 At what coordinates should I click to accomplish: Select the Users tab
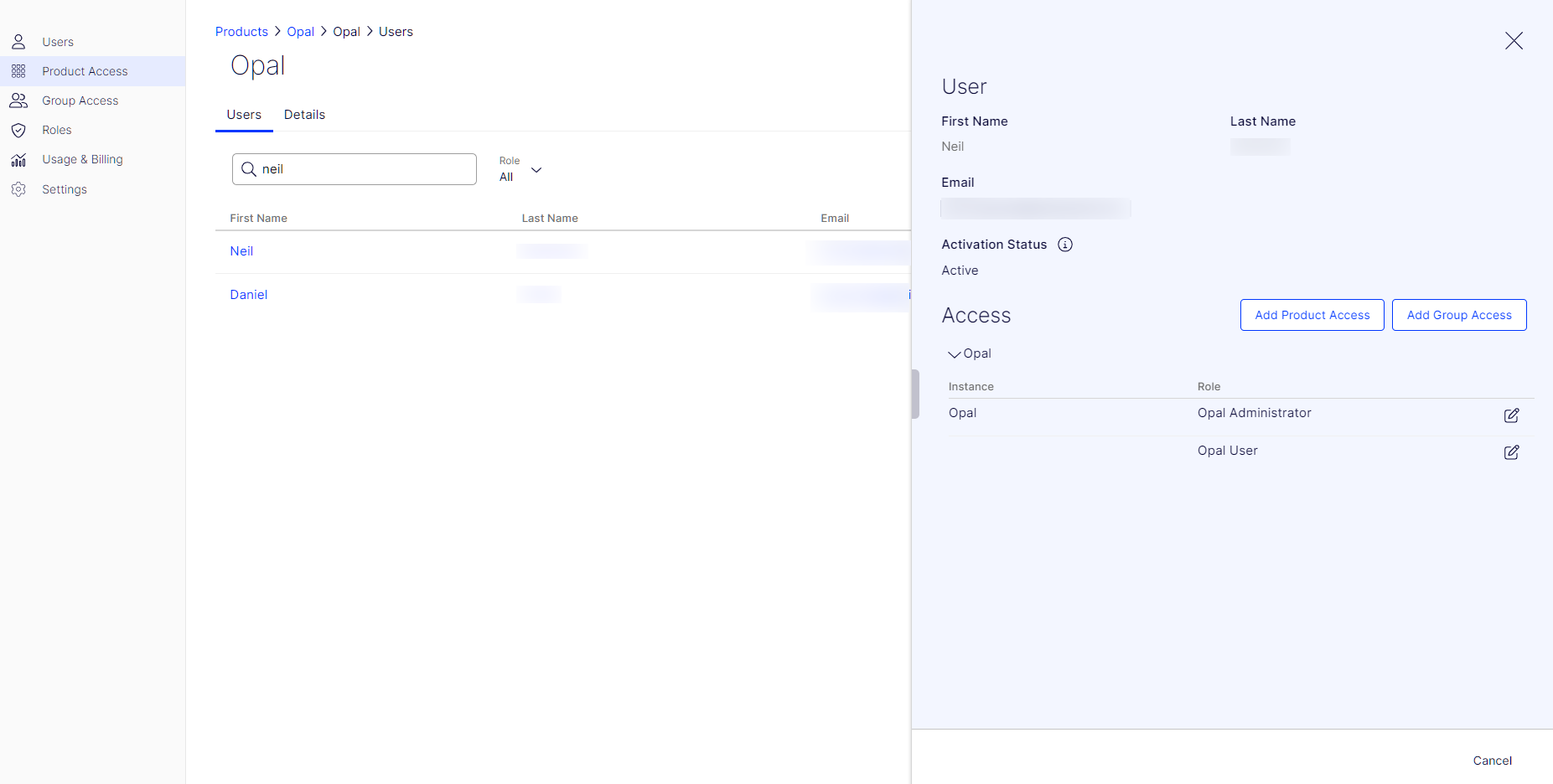point(244,115)
